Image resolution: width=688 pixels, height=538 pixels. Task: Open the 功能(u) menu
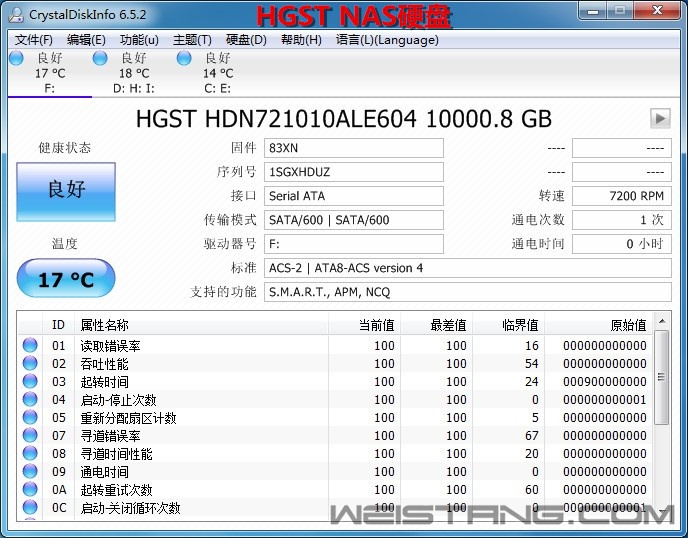pos(139,40)
